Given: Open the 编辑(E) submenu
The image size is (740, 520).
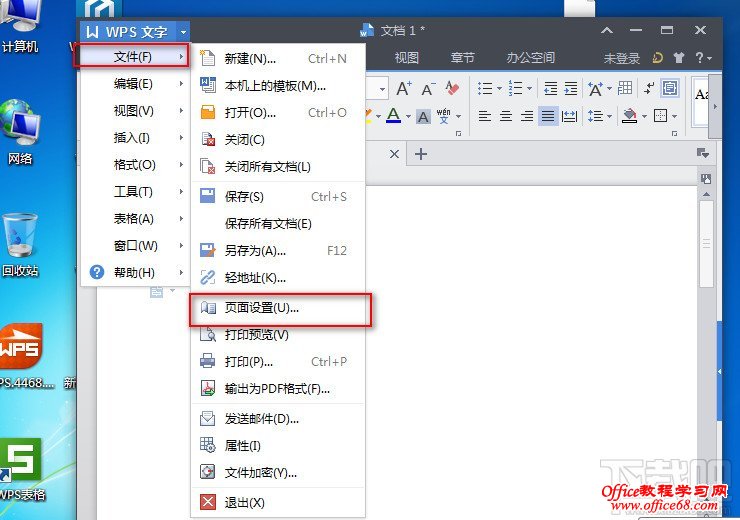Looking at the screenshot, I should coord(135,84).
